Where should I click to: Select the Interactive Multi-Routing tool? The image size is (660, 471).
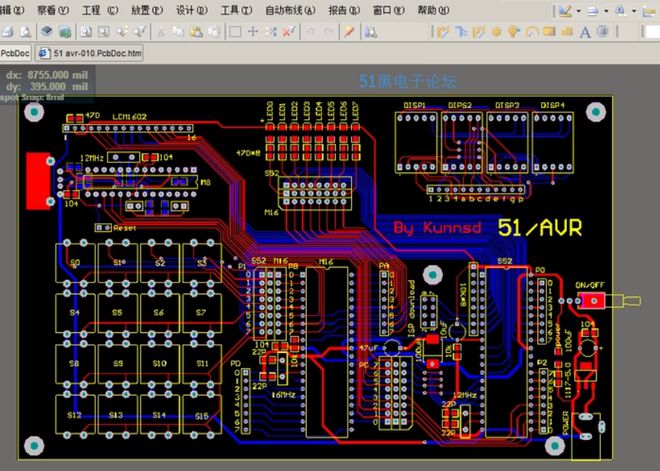point(479,32)
